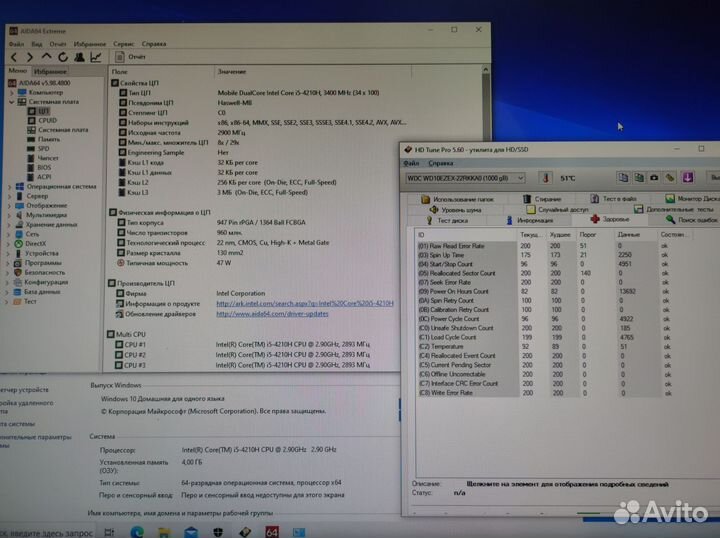Open the HD Tune Справка menu
Viewport: 720px width, 538px height.
tap(440, 163)
